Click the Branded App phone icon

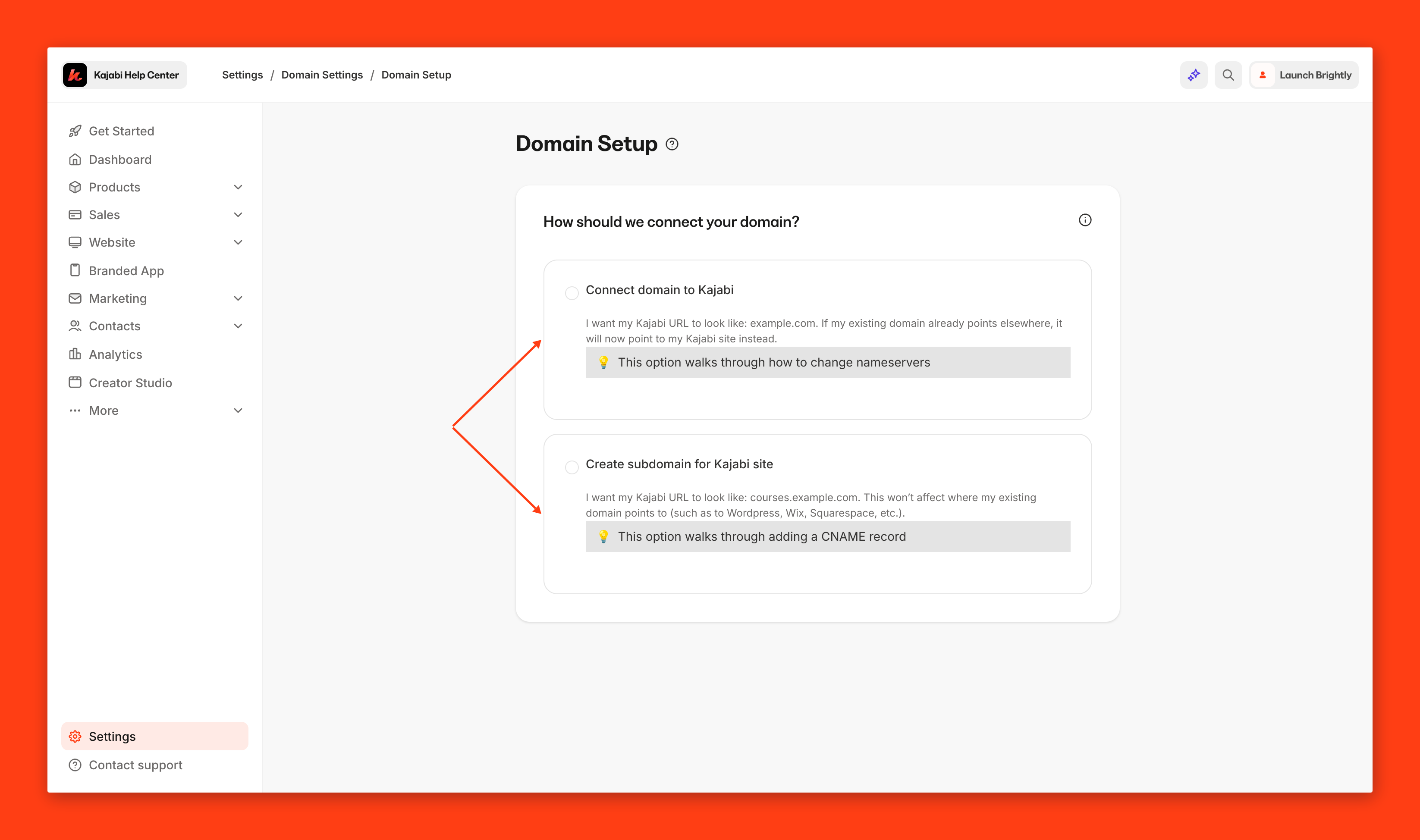coord(75,270)
